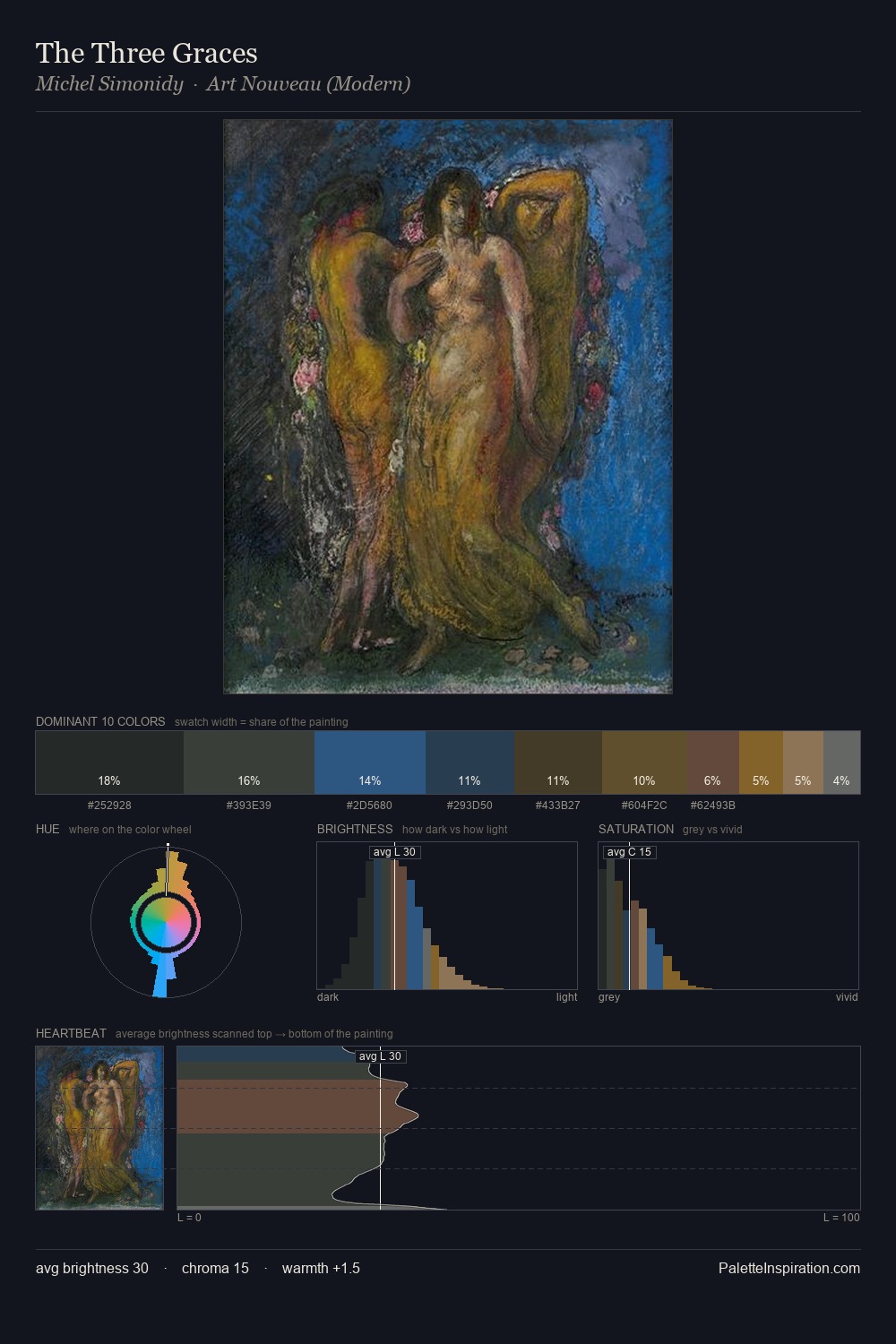This screenshot has height=1344, width=896.
Task: Select the 18% dark swatch #252928
Action: (x=109, y=762)
